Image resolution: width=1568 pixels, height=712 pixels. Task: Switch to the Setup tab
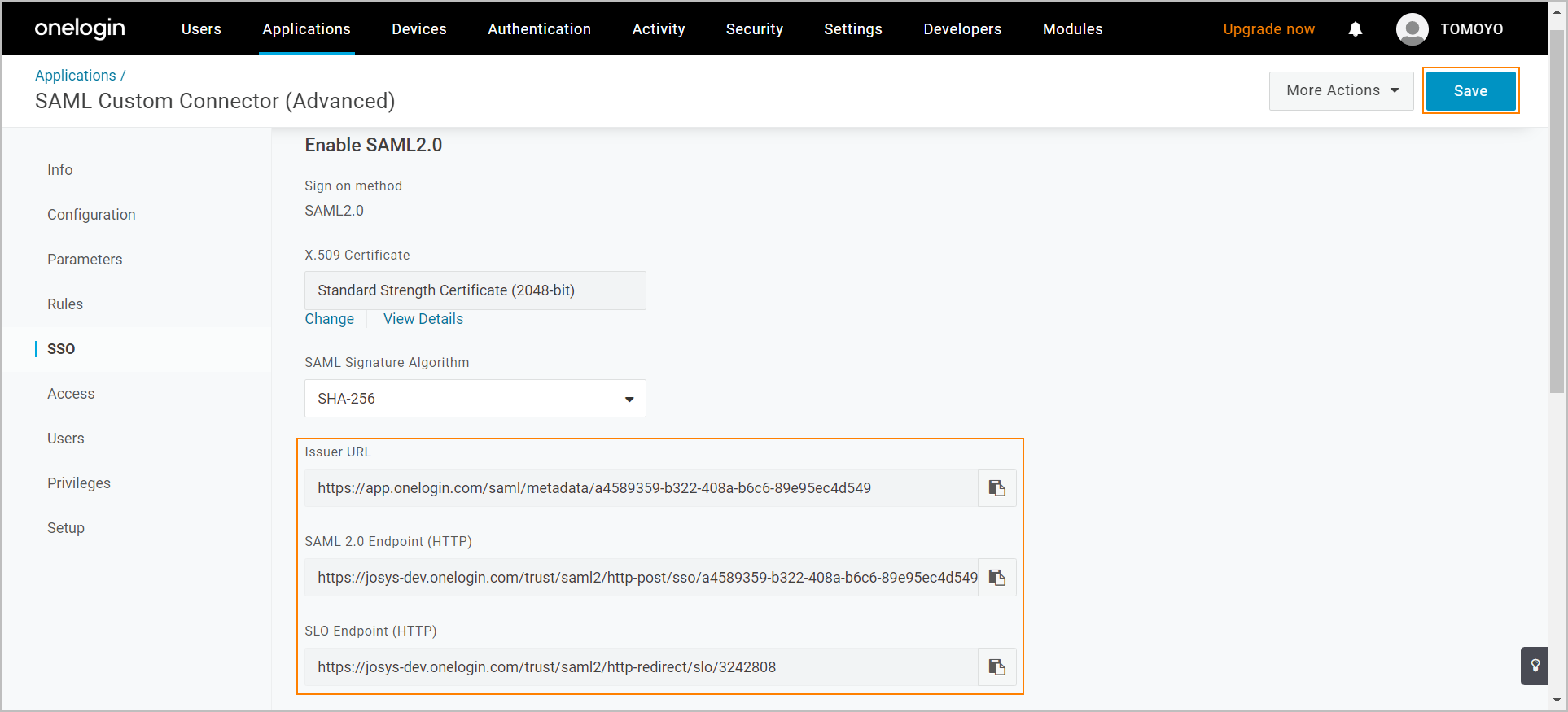66,528
